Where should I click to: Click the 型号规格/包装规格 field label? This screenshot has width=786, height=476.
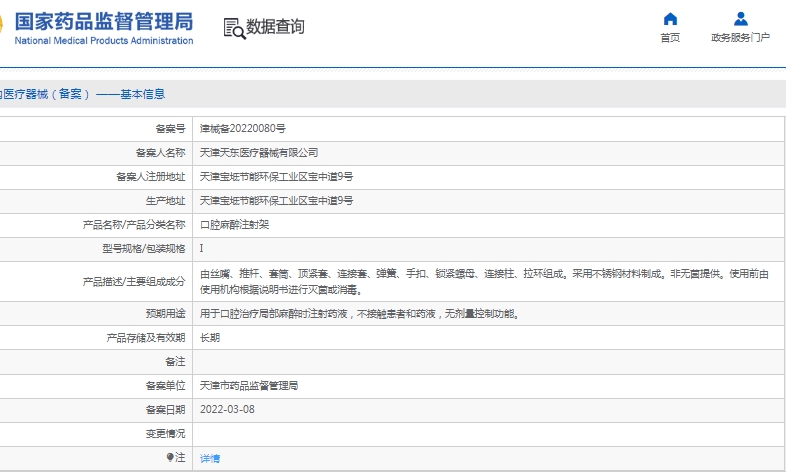(x=144, y=249)
